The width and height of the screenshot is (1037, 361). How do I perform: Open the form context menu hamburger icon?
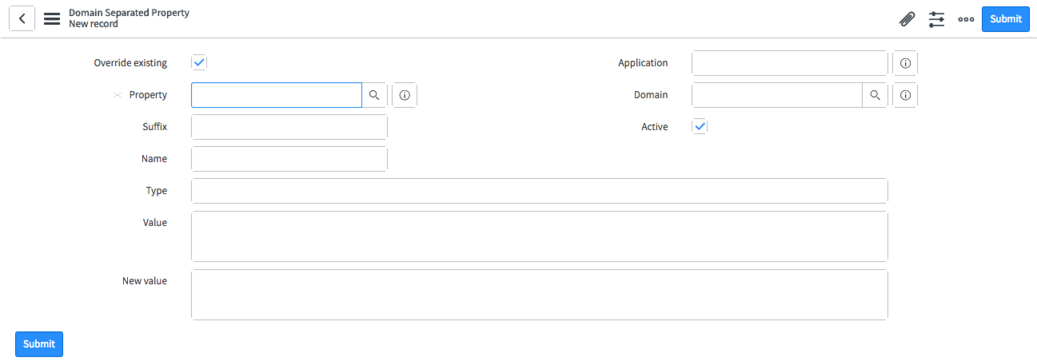click(52, 19)
